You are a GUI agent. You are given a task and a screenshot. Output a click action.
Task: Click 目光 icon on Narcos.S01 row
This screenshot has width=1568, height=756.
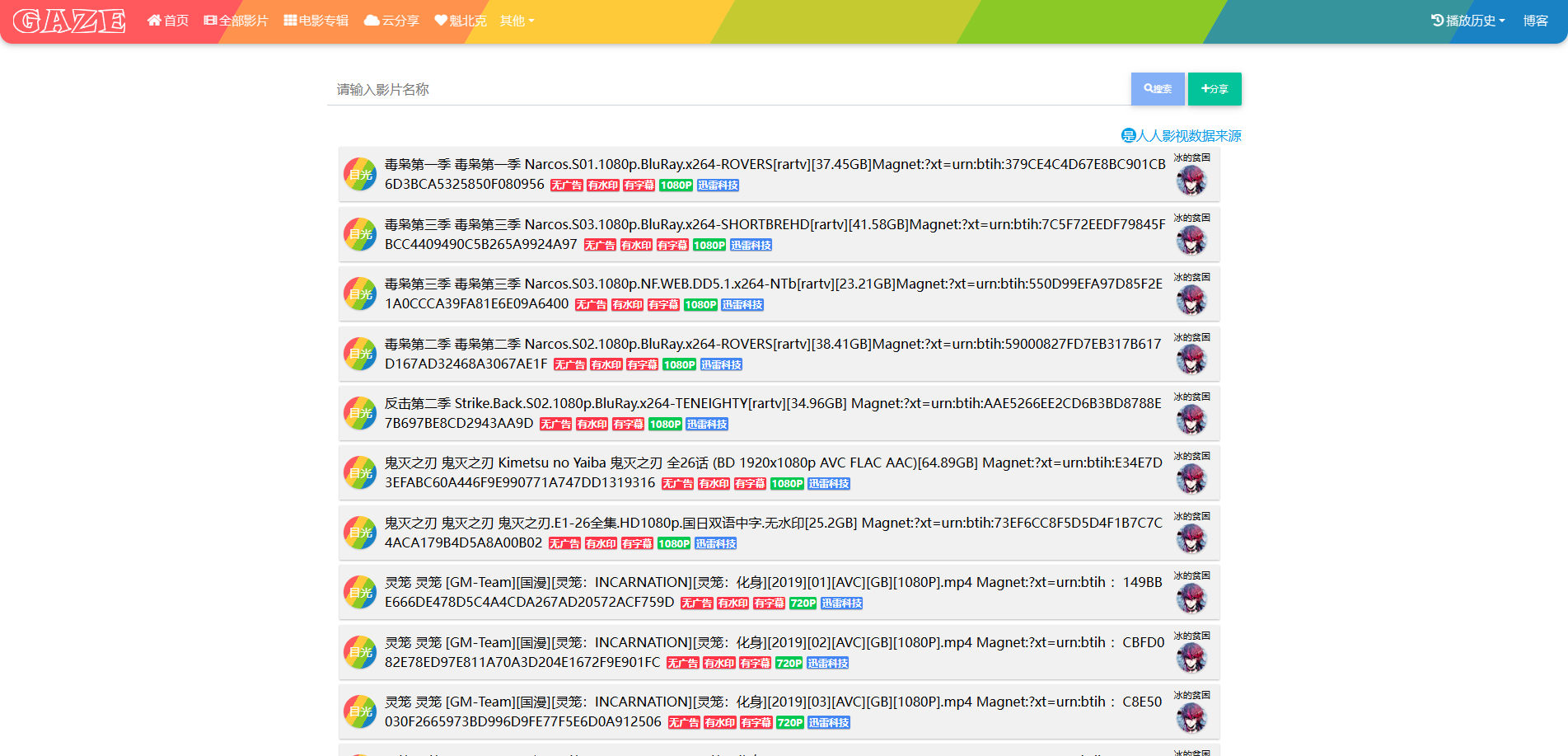[x=360, y=174]
